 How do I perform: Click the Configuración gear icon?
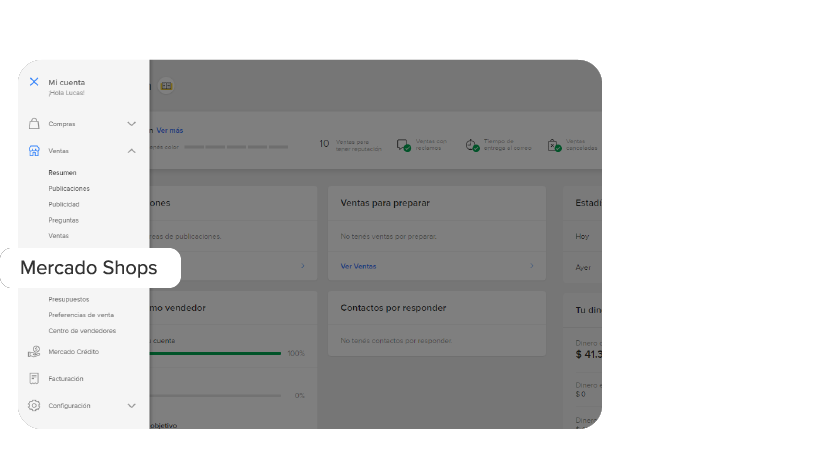(x=34, y=406)
